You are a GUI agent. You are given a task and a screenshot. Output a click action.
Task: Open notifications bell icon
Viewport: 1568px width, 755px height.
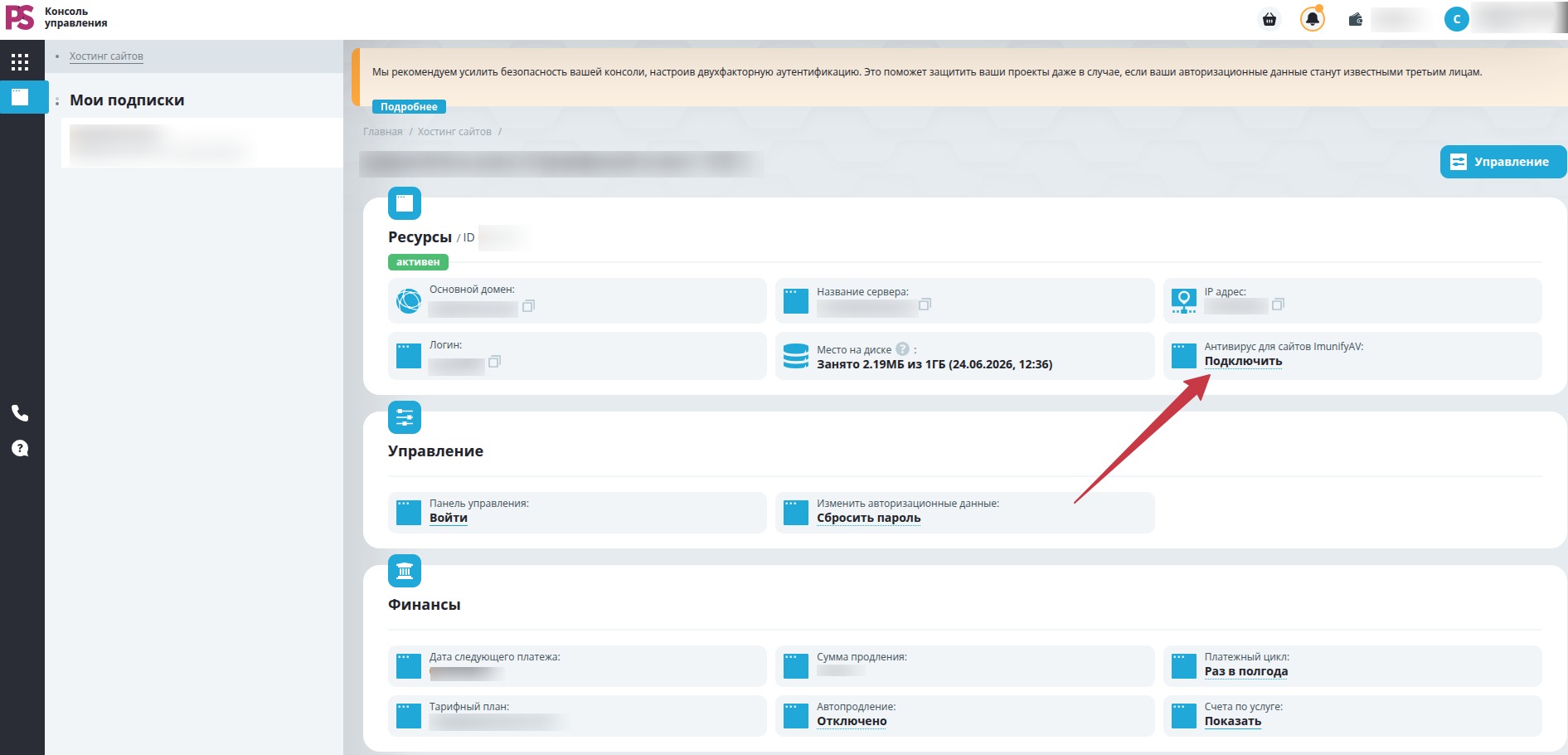tap(1312, 18)
